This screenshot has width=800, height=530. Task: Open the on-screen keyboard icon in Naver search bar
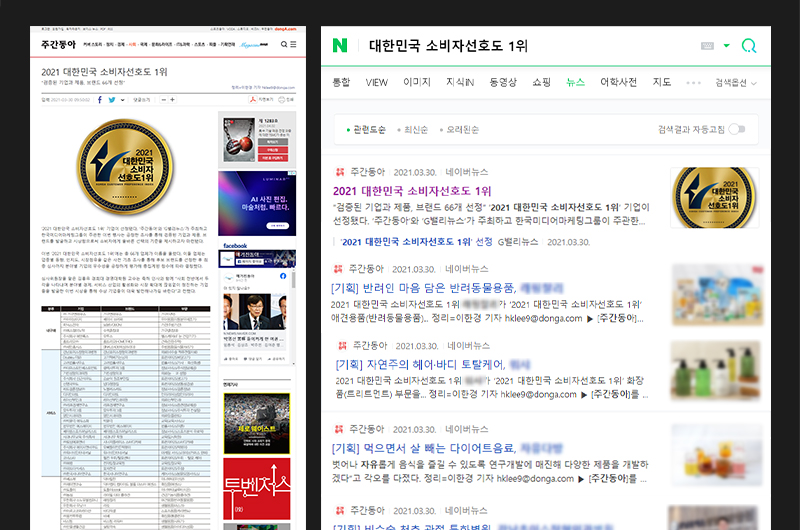click(x=707, y=46)
